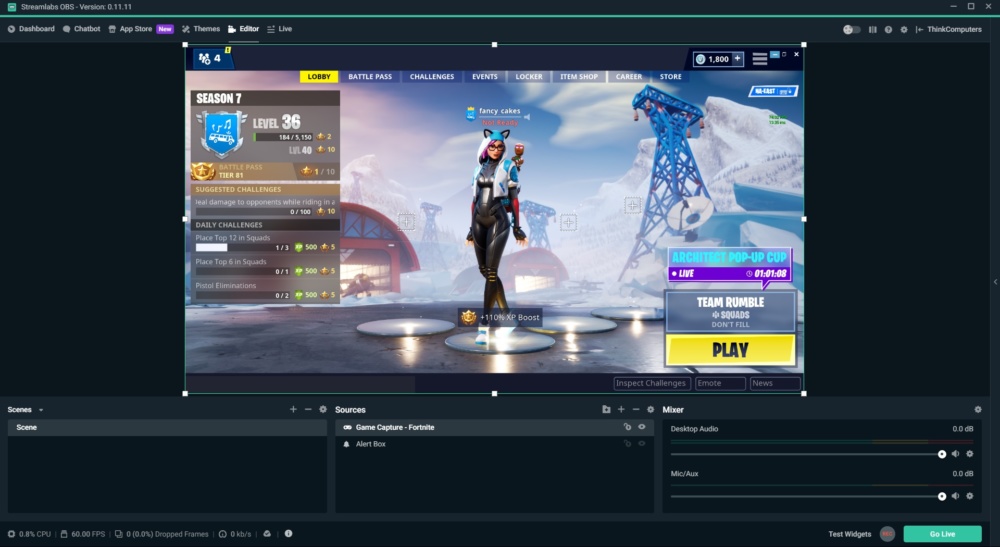
Task: Remove scene with minus icon in Scenes
Action: click(x=308, y=409)
